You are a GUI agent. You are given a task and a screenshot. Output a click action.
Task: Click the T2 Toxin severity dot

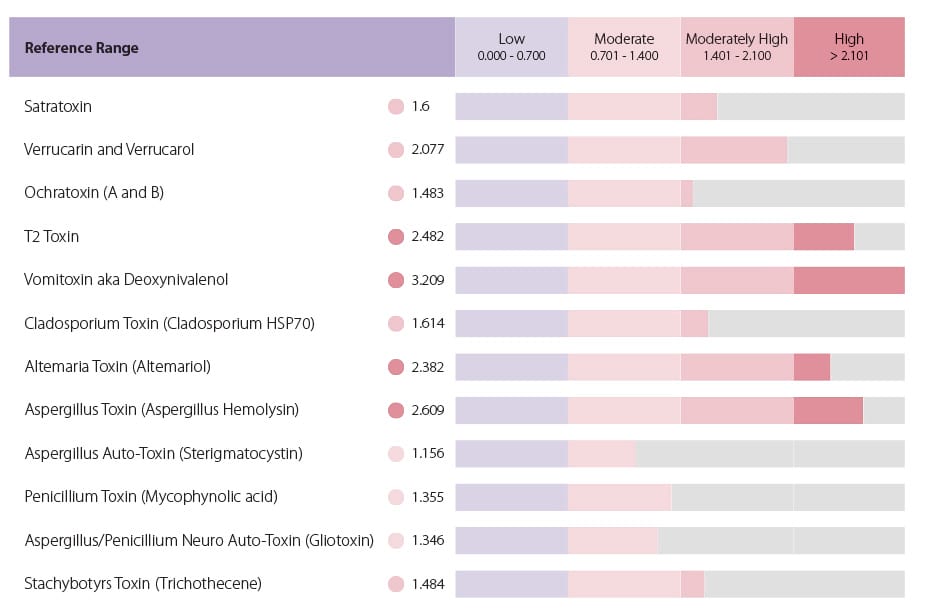tap(395, 237)
